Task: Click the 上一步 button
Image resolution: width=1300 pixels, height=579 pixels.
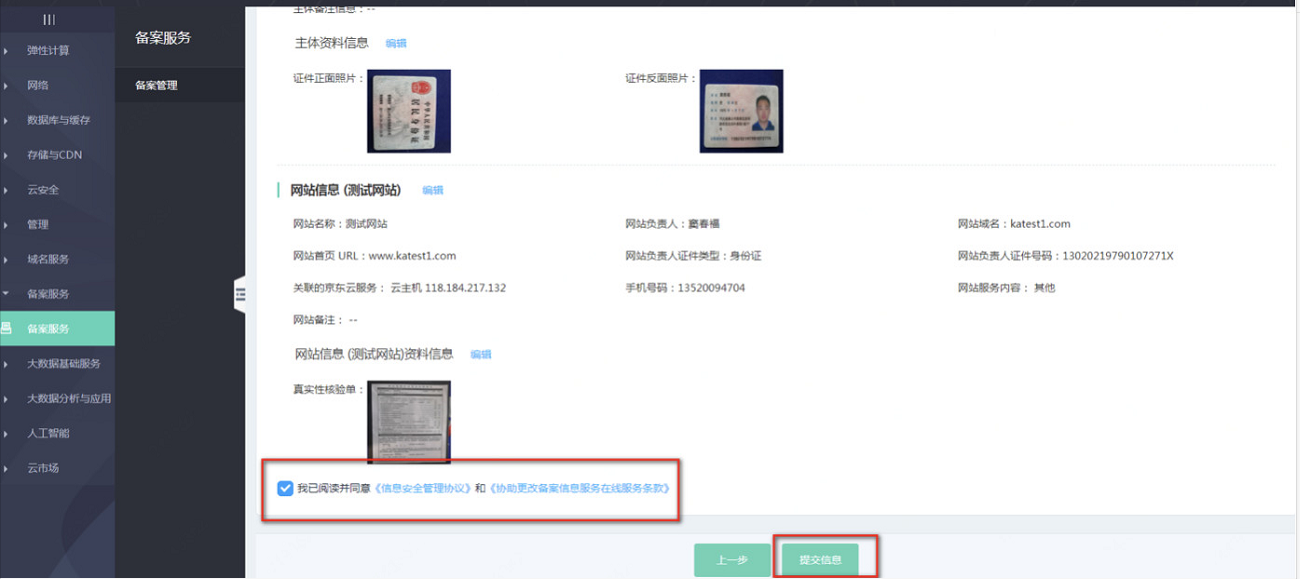Action: click(x=732, y=560)
